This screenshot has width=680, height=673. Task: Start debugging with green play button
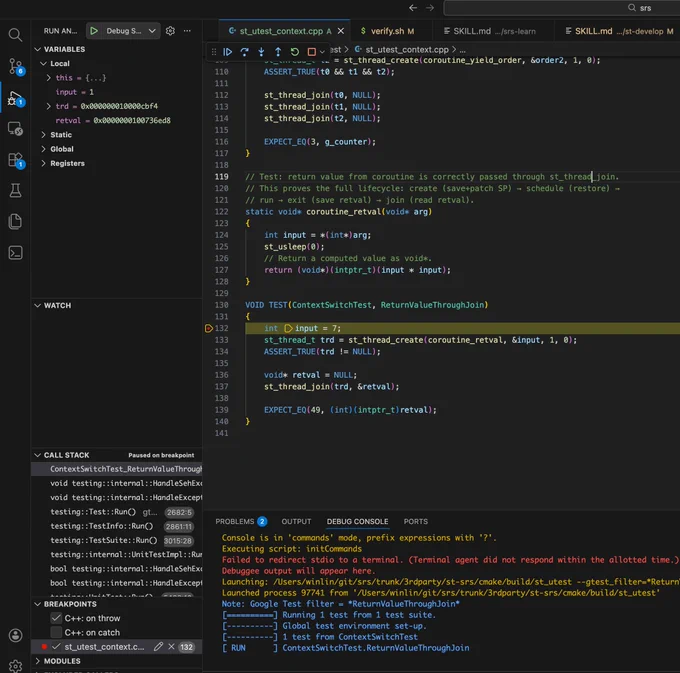94,31
